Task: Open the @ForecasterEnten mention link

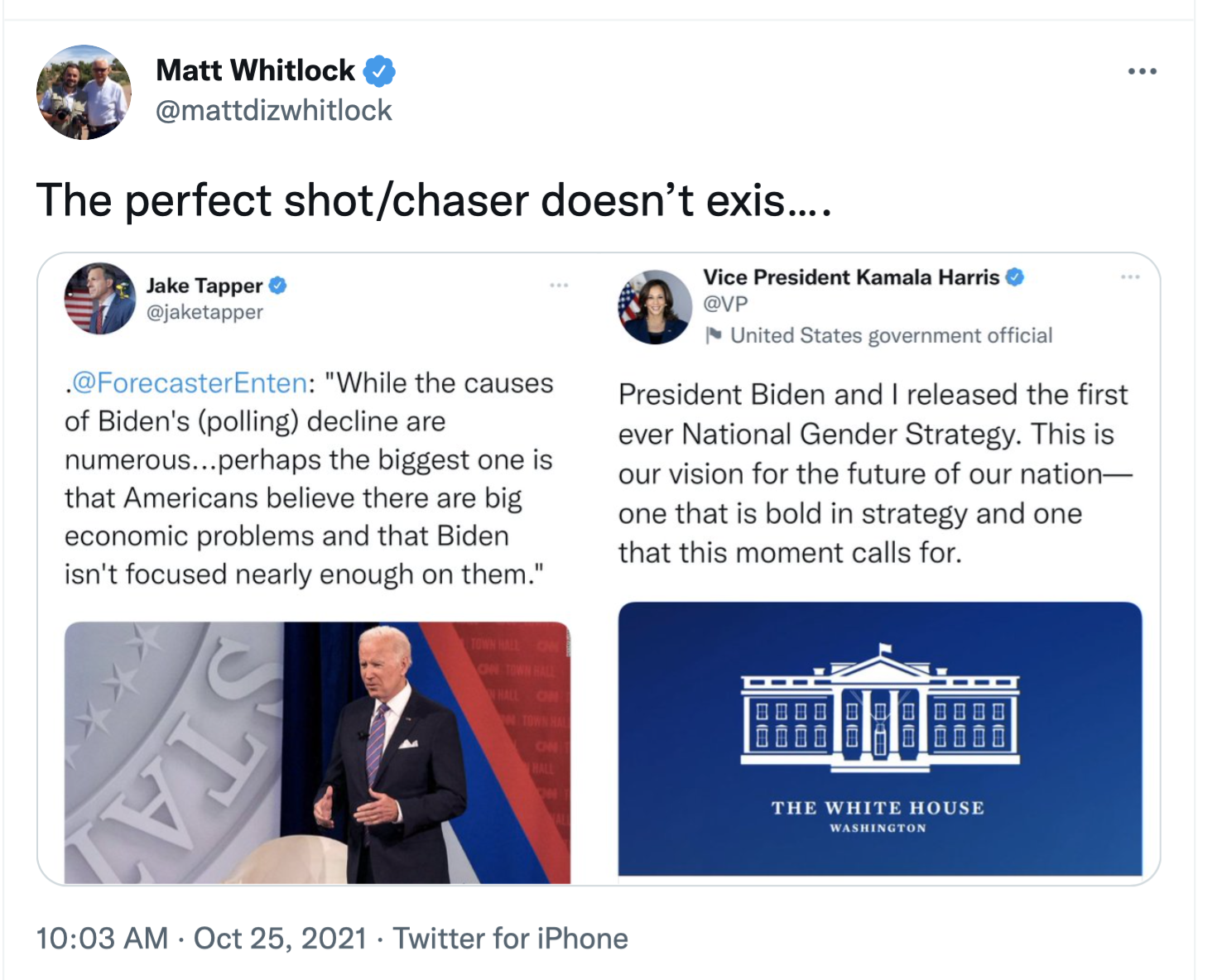Action: click(190, 383)
